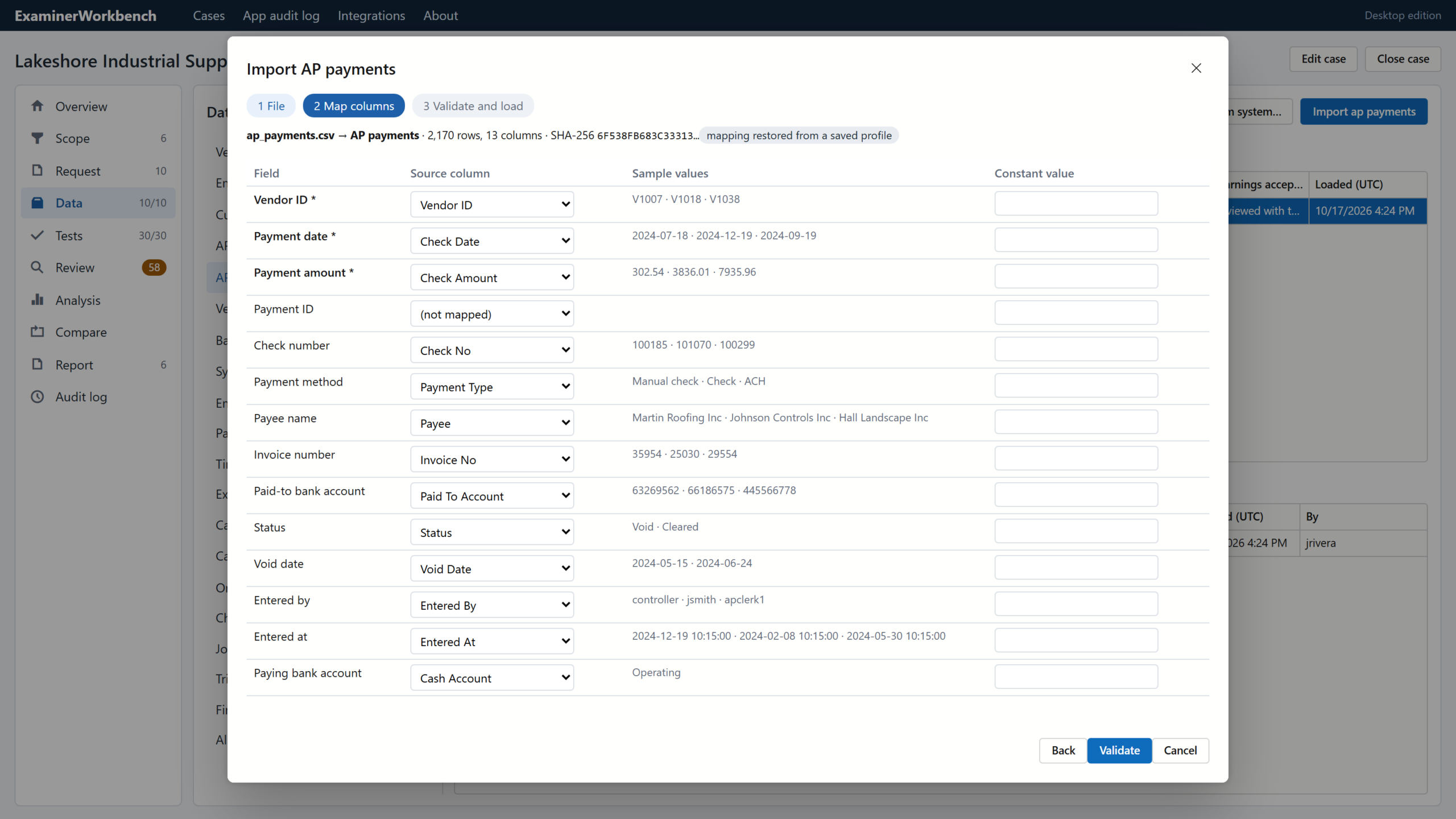Image resolution: width=1456 pixels, height=819 pixels.
Task: Click the Import ap payments button
Action: pos(1364,111)
